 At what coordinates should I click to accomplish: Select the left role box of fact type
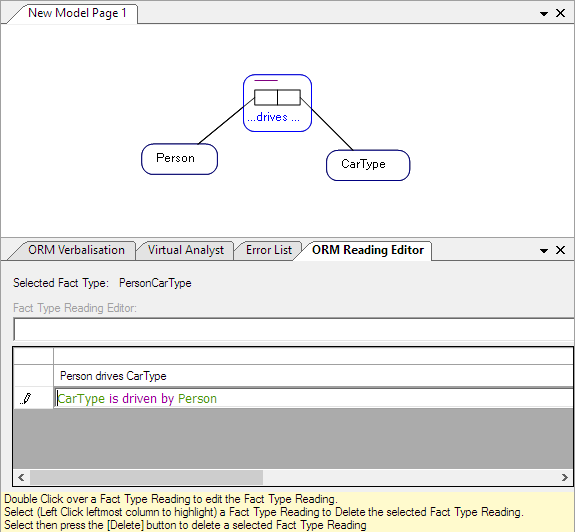[266, 98]
